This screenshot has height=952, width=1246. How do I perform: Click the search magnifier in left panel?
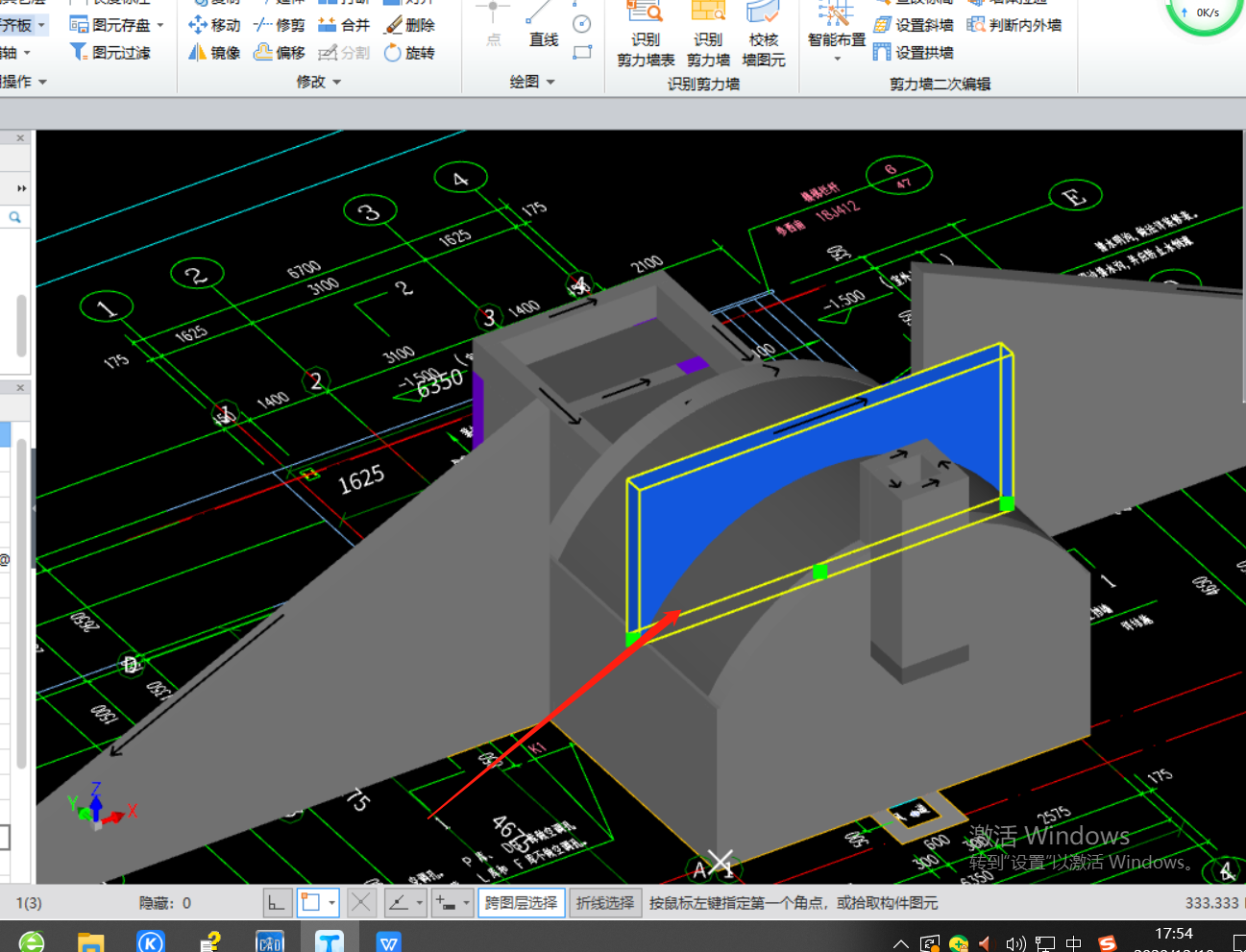click(x=15, y=217)
